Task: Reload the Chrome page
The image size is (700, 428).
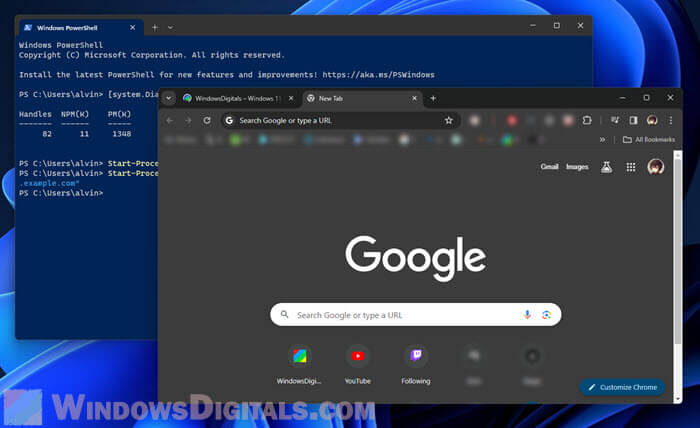Action: [207, 121]
